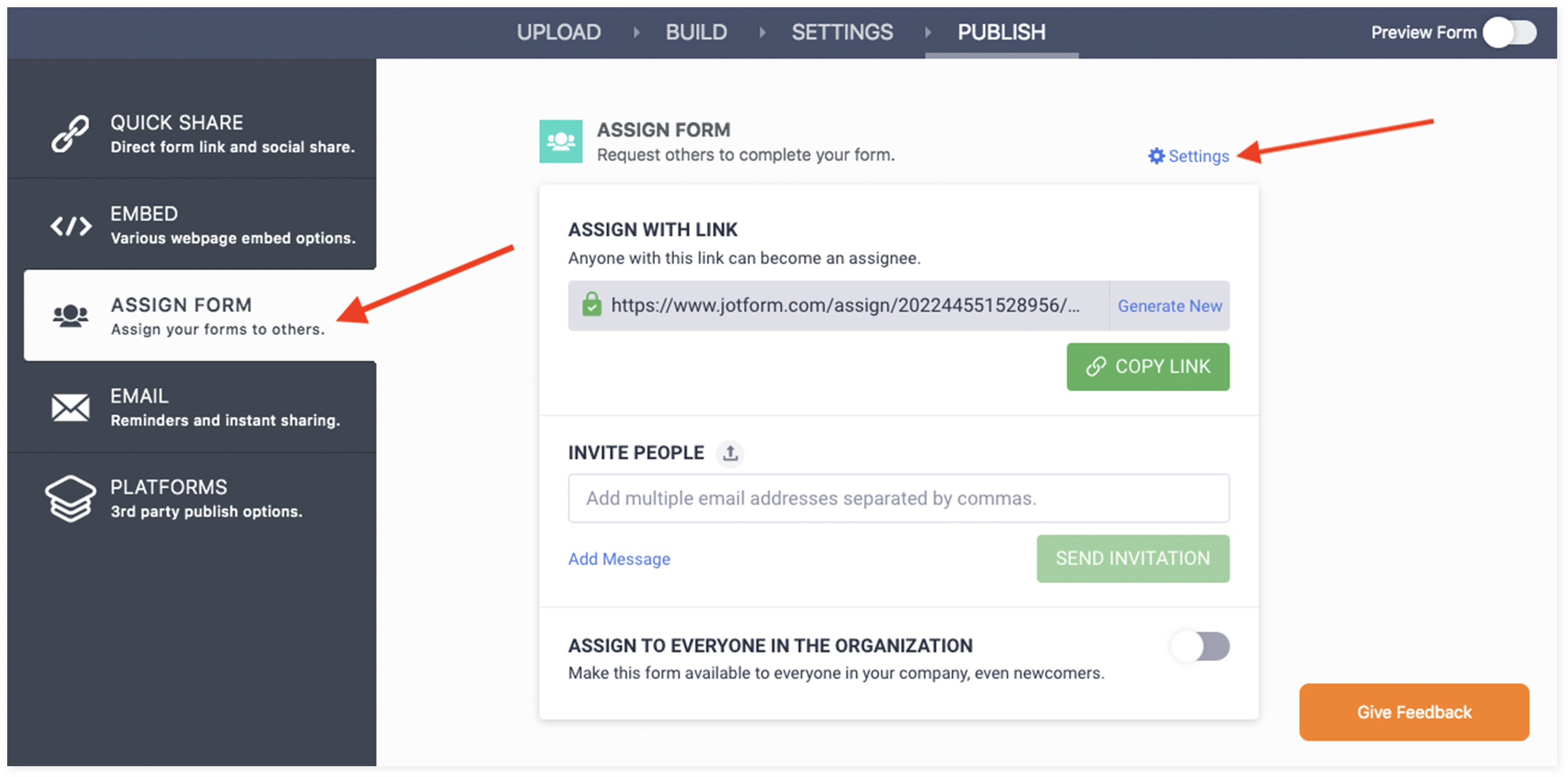Image resolution: width=1568 pixels, height=777 pixels.
Task: Click the Embed code brackets icon
Action: coord(71,226)
